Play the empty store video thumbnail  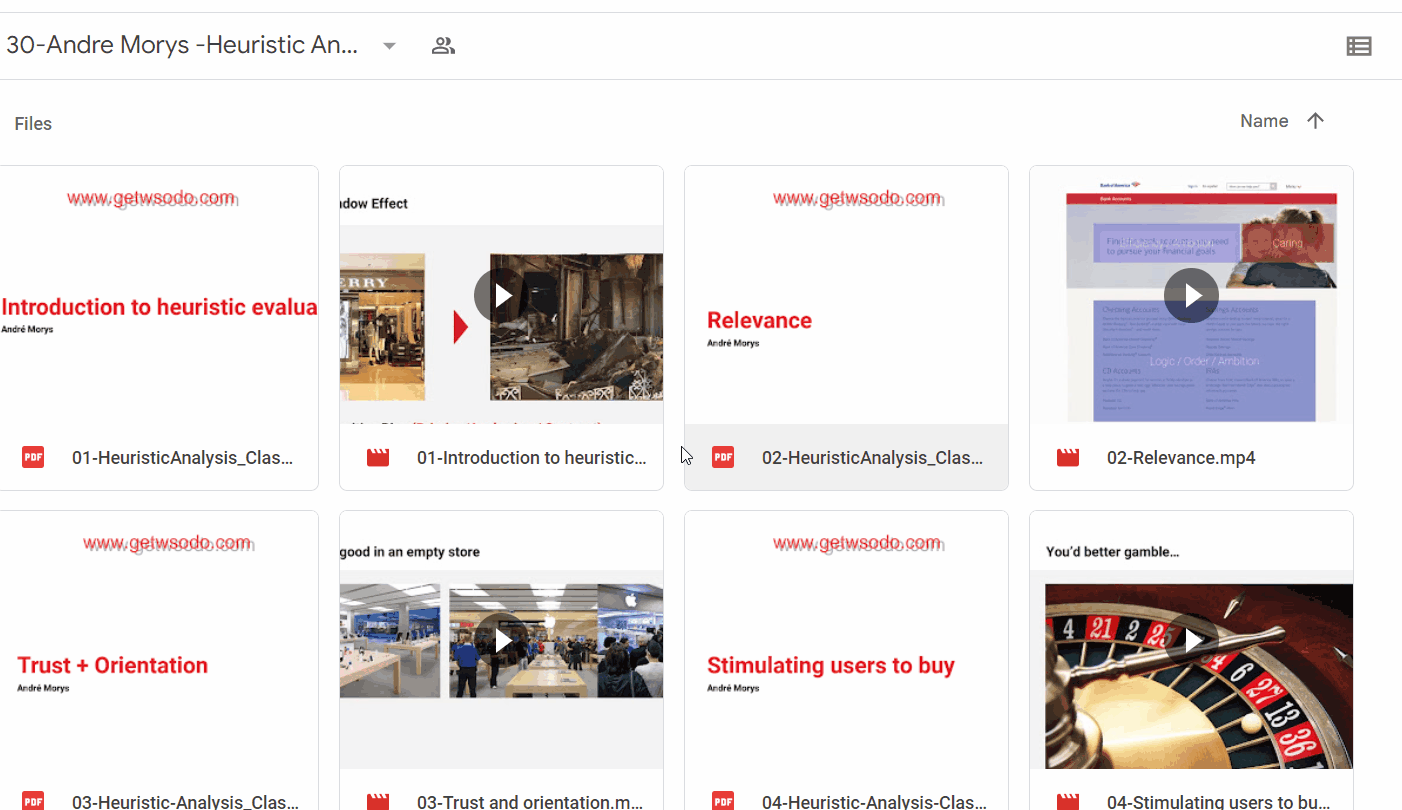pos(501,640)
